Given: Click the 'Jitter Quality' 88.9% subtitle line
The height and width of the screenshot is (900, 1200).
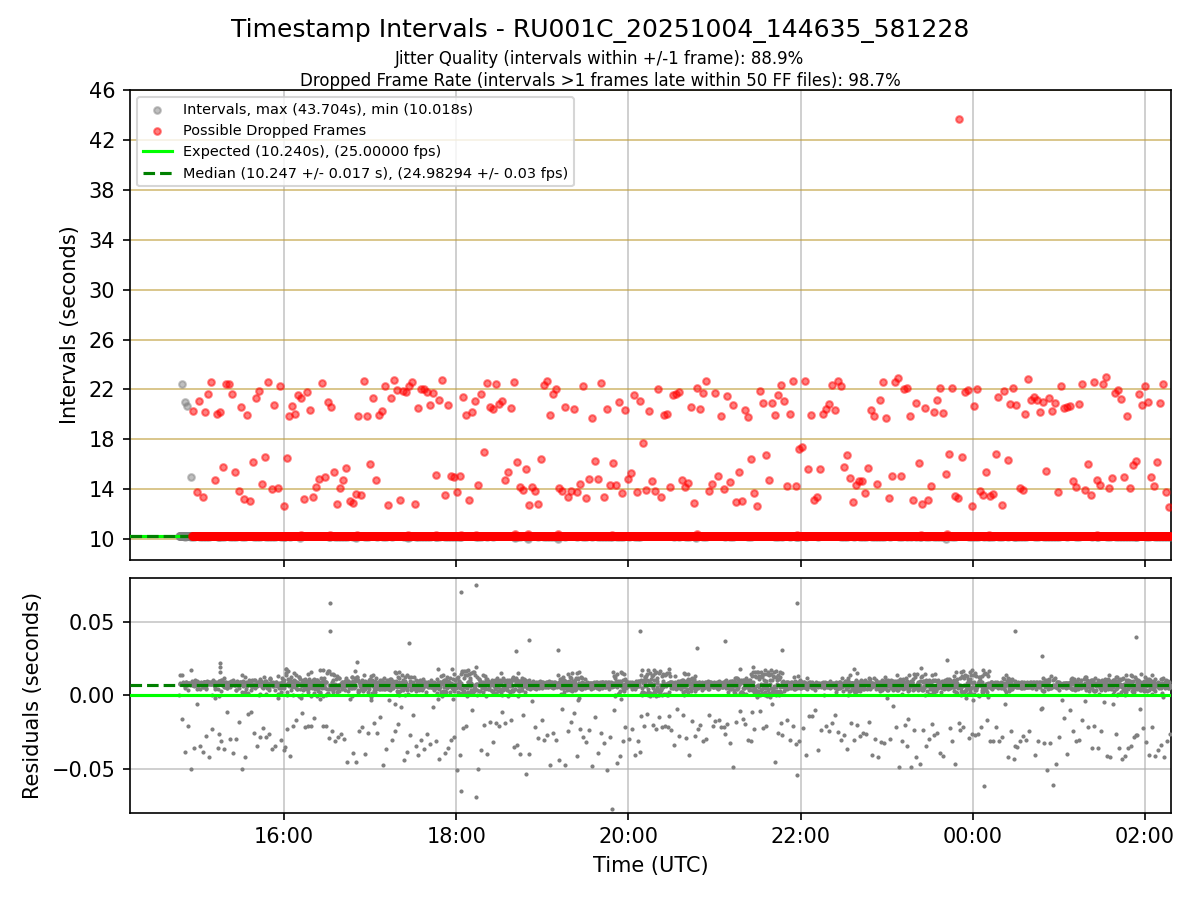Looking at the screenshot, I should [599, 58].
